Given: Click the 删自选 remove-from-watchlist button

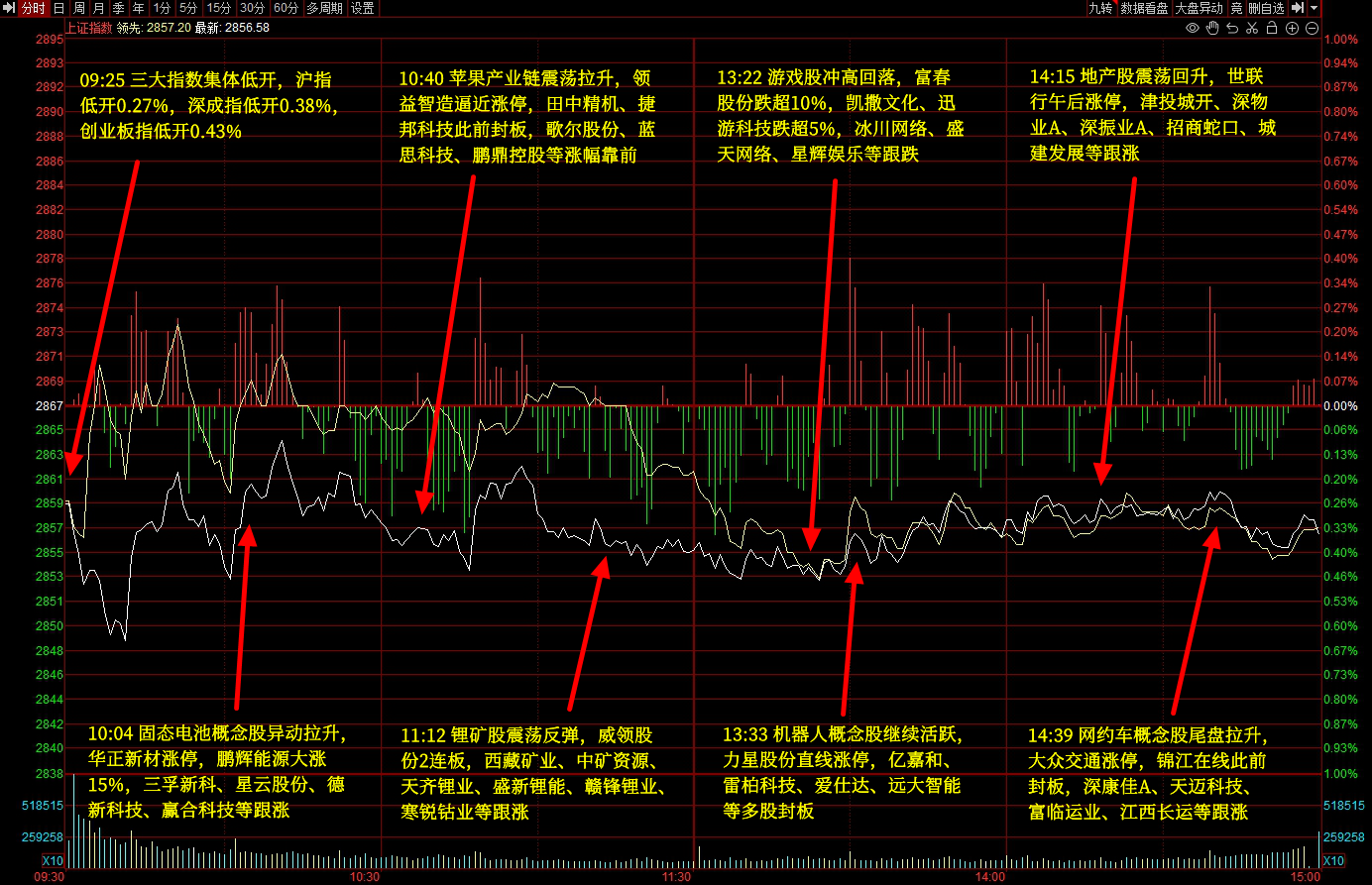Looking at the screenshot, I should [1266, 8].
